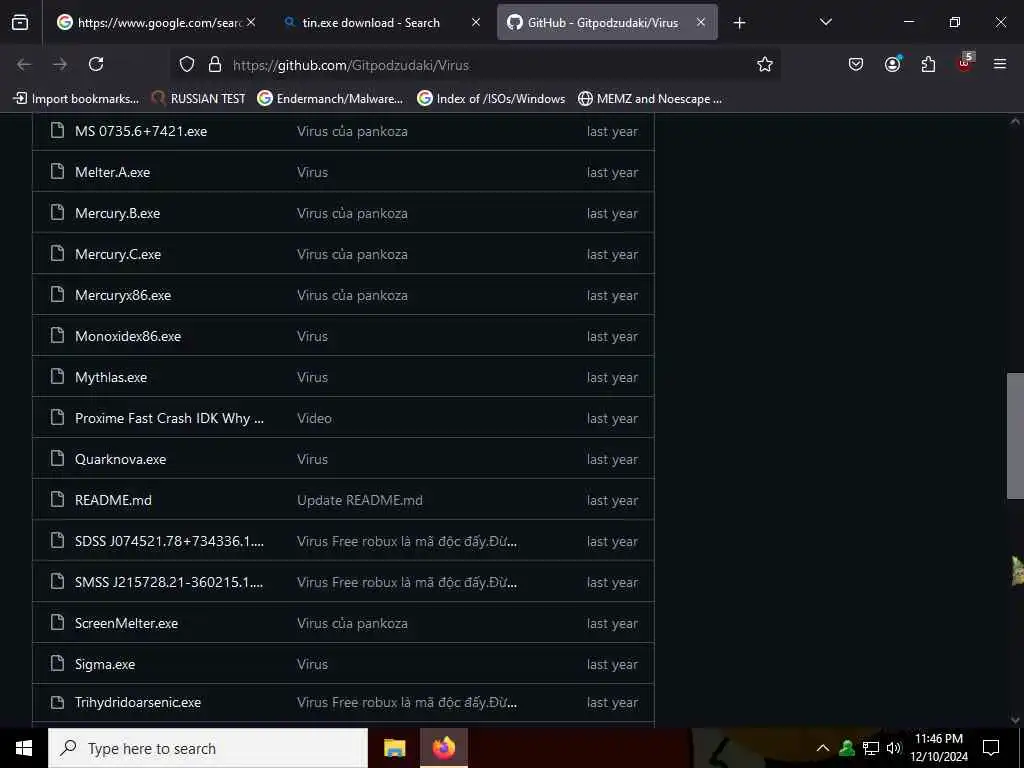Open Monoxidex86.exe file link
This screenshot has height=768, width=1024.
pyautogui.click(x=128, y=336)
